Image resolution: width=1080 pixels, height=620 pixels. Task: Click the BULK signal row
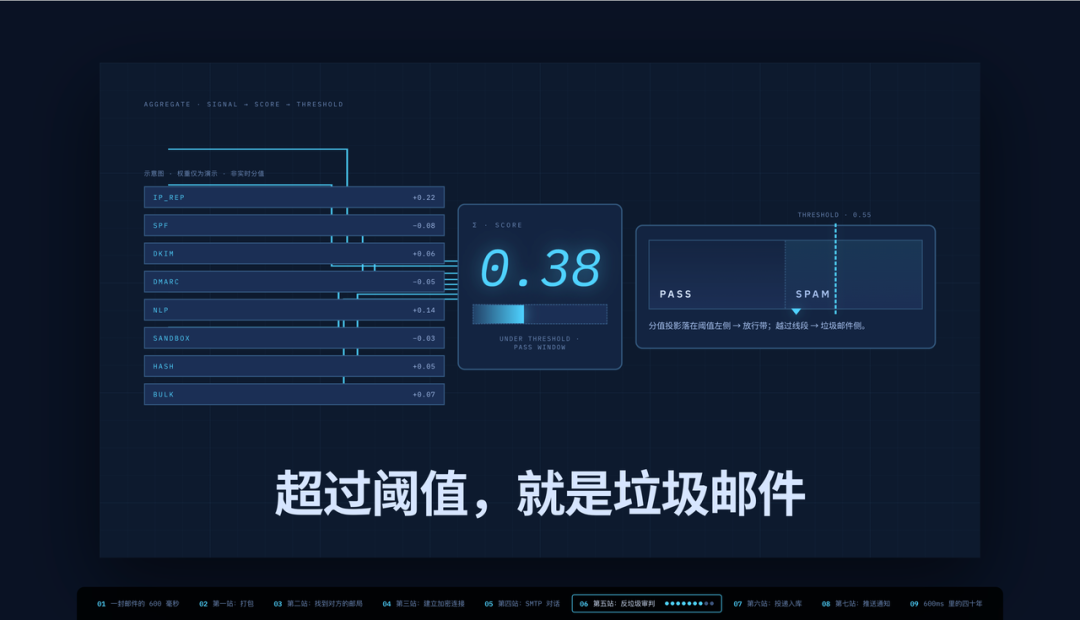(x=294, y=395)
